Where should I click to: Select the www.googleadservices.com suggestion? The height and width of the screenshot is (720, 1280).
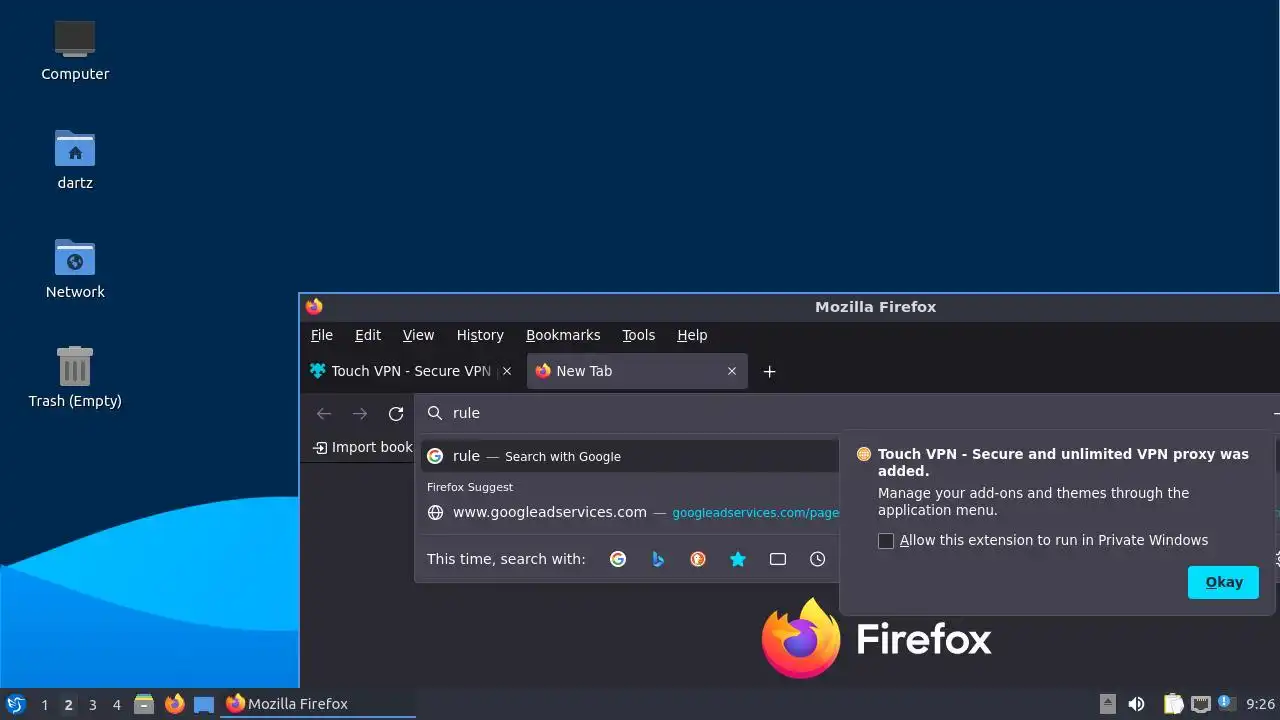(629, 512)
